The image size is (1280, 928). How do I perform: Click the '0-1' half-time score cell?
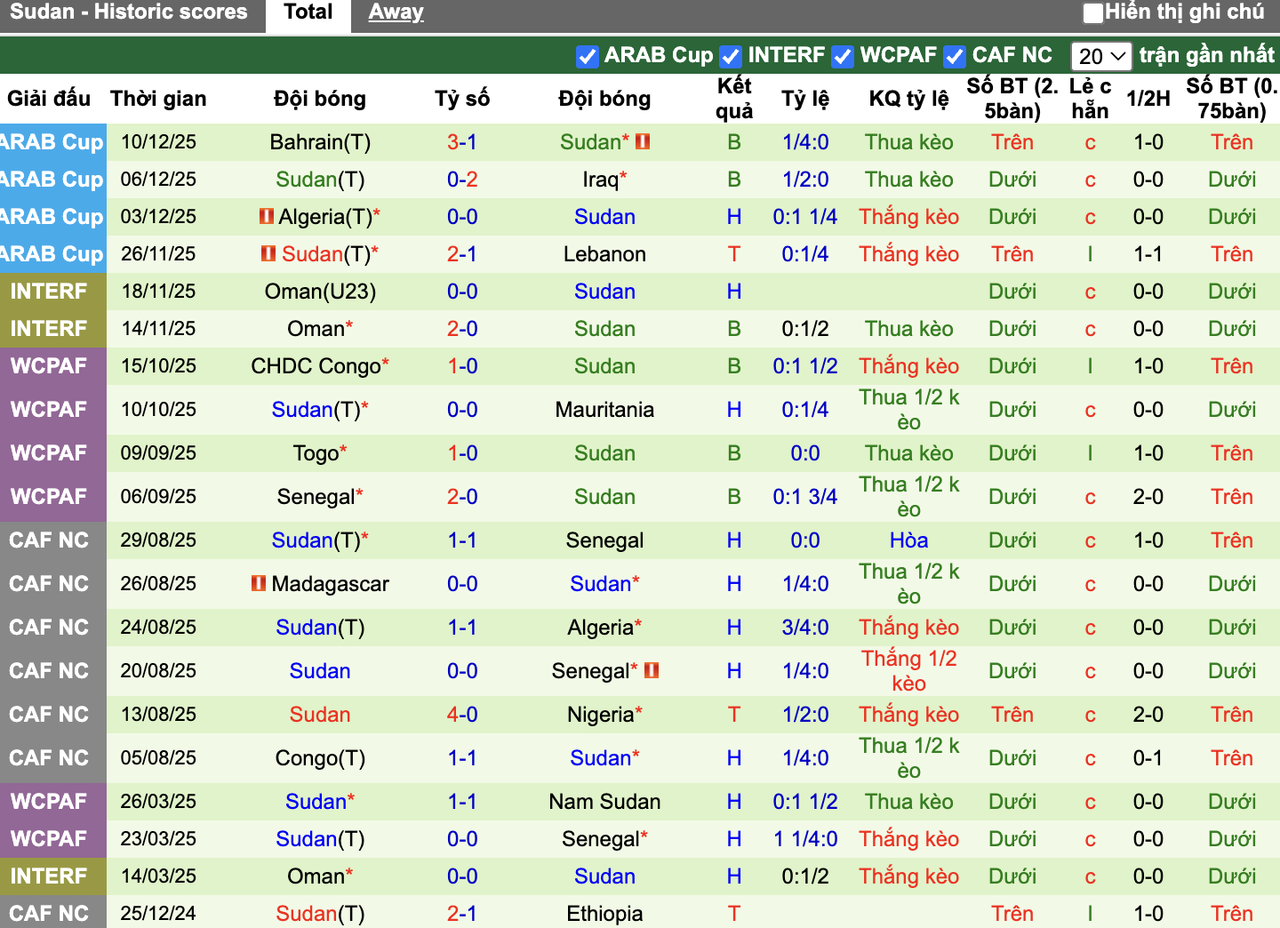pyautogui.click(x=1148, y=758)
